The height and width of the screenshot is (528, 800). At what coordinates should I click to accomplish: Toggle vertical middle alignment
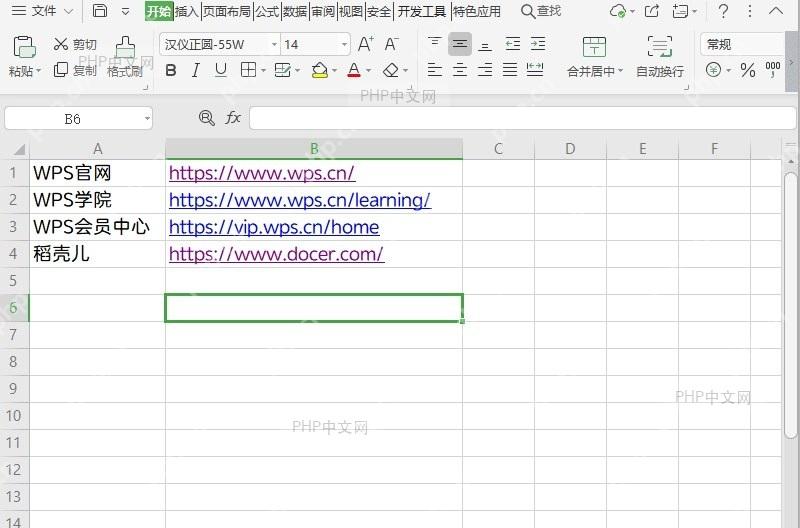(x=460, y=44)
